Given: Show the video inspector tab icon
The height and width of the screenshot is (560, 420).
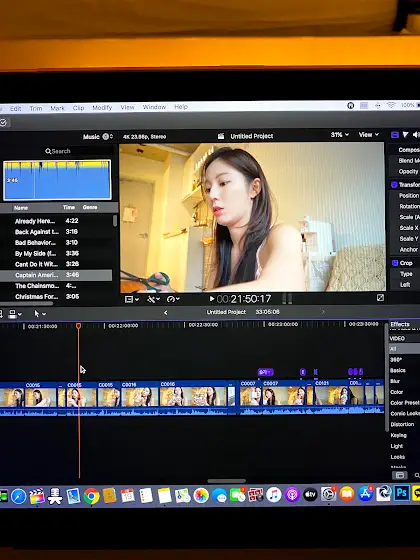Looking at the screenshot, I should coord(395,135).
